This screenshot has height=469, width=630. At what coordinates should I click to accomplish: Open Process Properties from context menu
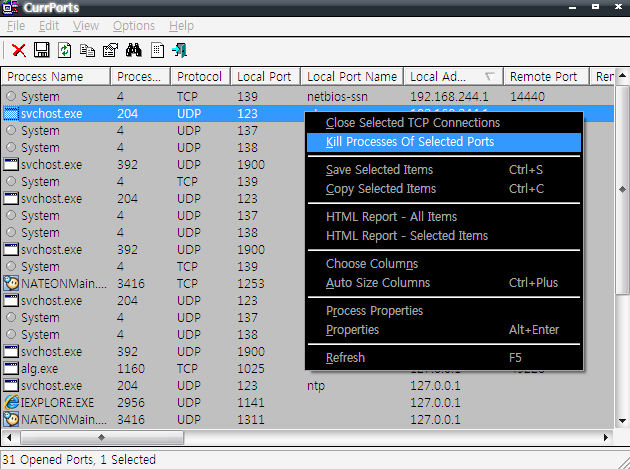pos(444,311)
